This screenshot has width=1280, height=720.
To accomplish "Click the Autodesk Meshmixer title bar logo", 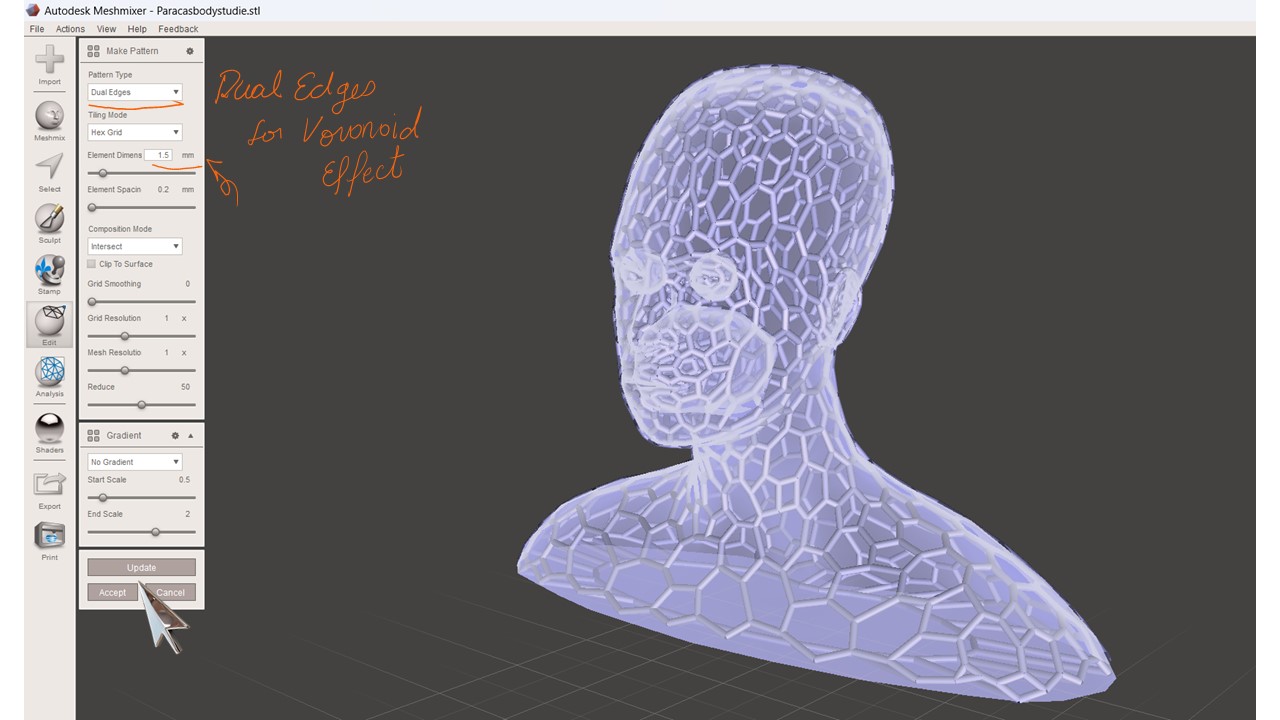I will 32,10.
